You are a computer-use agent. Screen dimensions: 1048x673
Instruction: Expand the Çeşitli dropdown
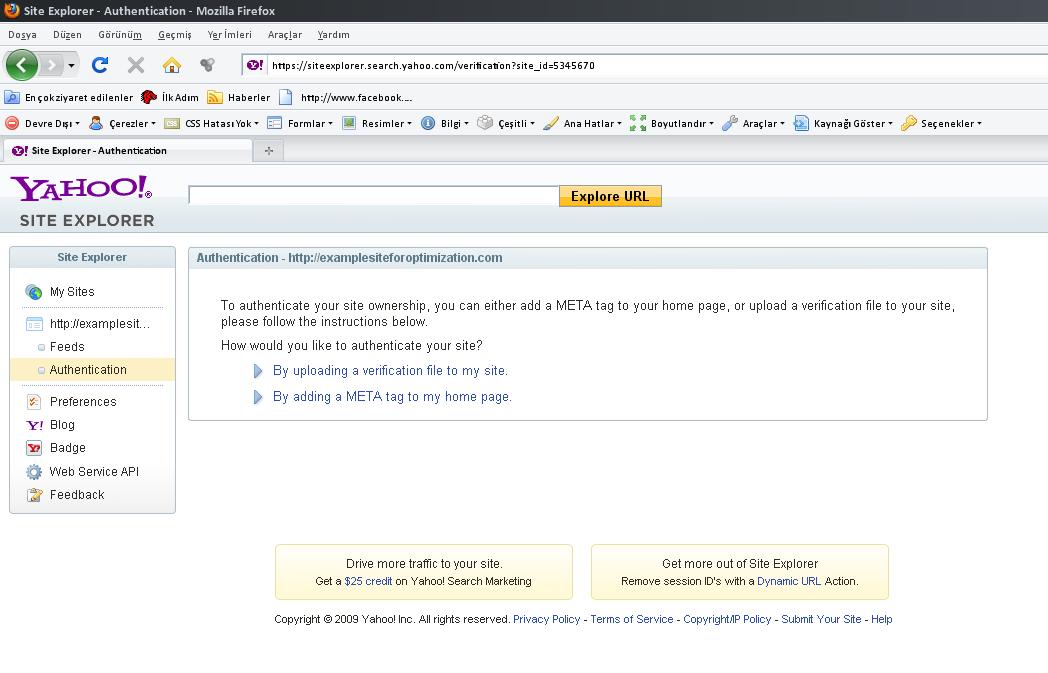(x=506, y=124)
